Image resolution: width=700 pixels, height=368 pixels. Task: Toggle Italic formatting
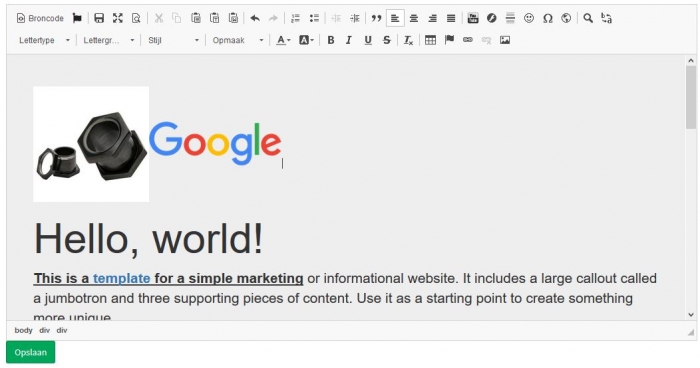[x=349, y=40]
